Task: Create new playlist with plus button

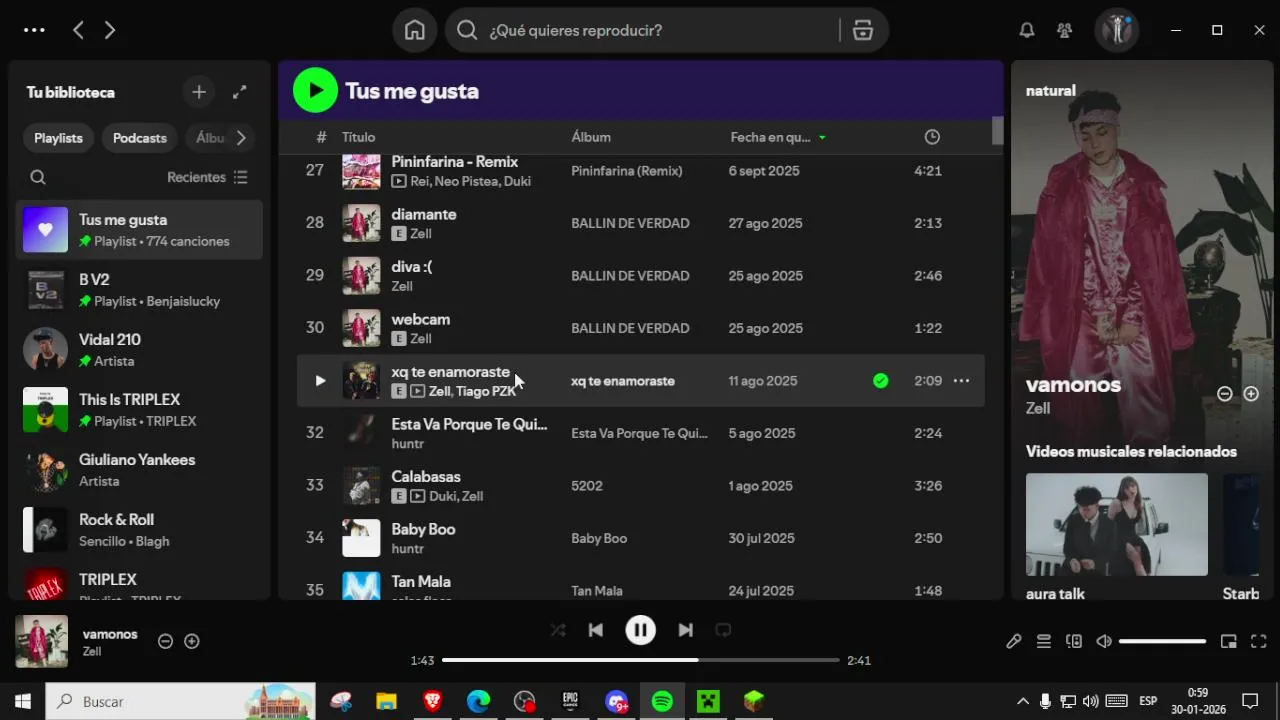Action: [199, 92]
